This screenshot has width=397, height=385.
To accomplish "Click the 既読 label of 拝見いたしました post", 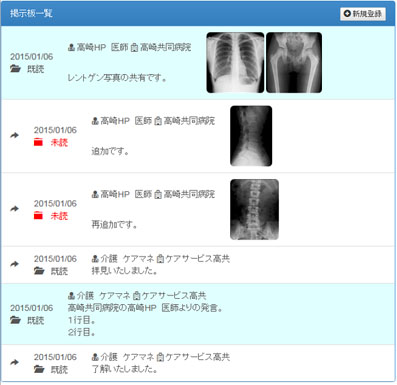I will (59, 271).
